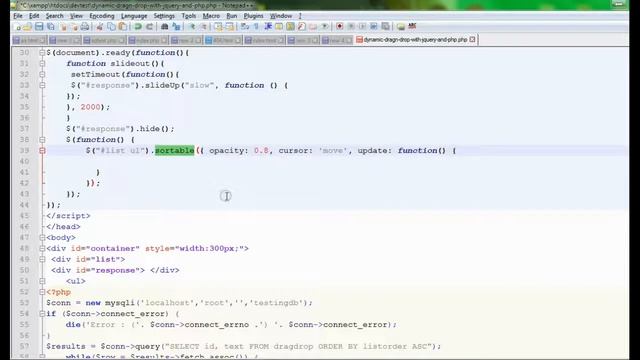640x360 pixels.
Task: Click the Print toolbar icon
Action: (x=85, y=27)
